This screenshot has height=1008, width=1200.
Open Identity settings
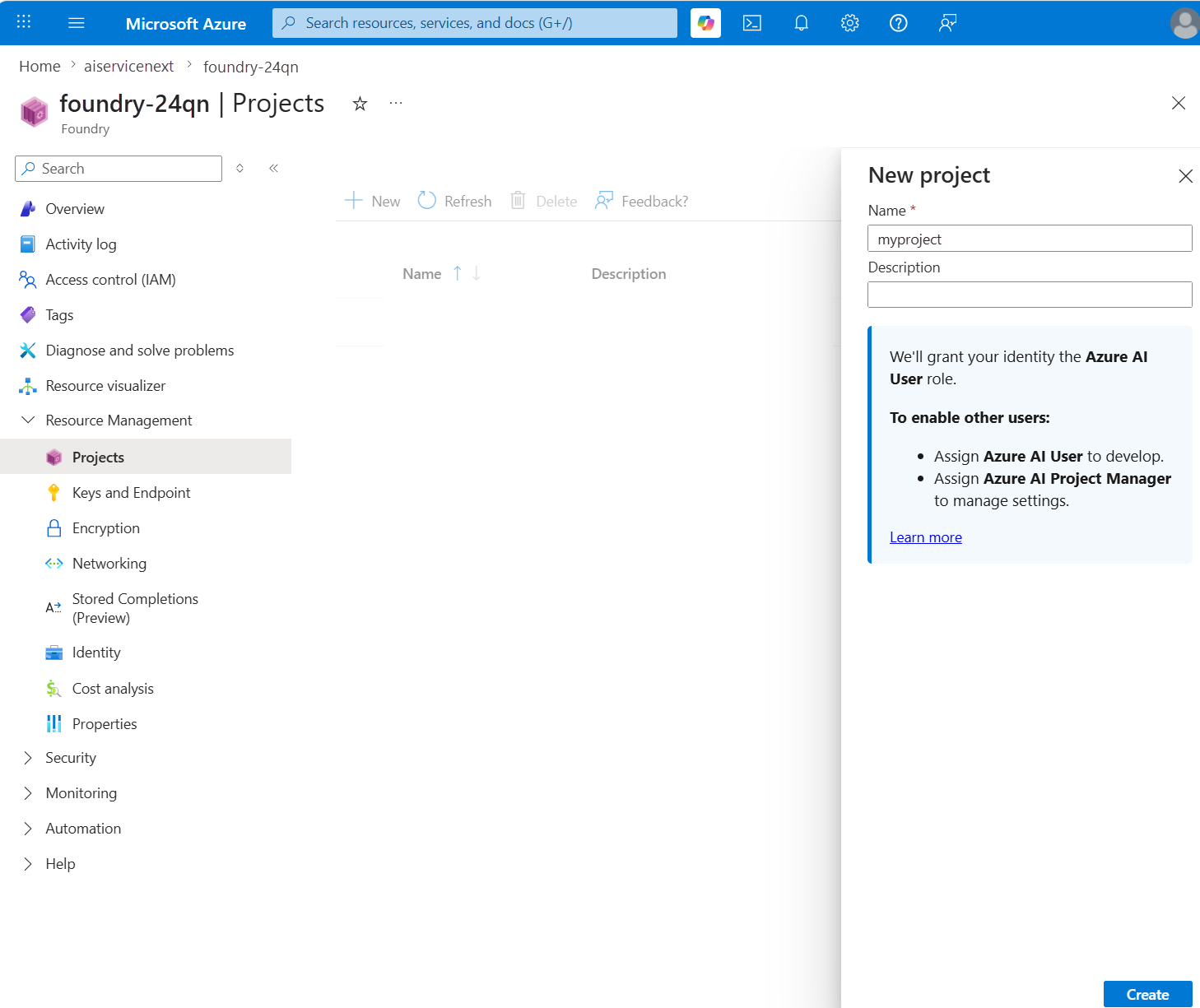coord(96,653)
